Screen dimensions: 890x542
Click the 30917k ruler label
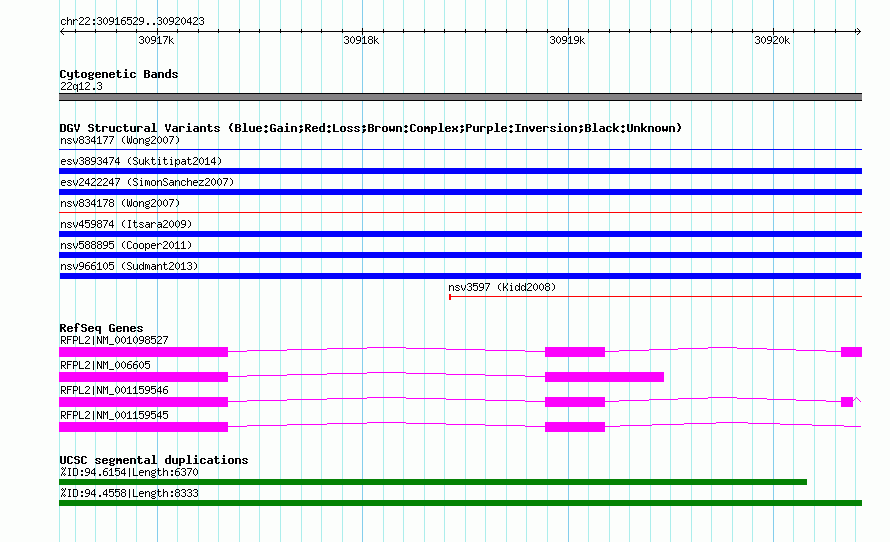pos(156,40)
